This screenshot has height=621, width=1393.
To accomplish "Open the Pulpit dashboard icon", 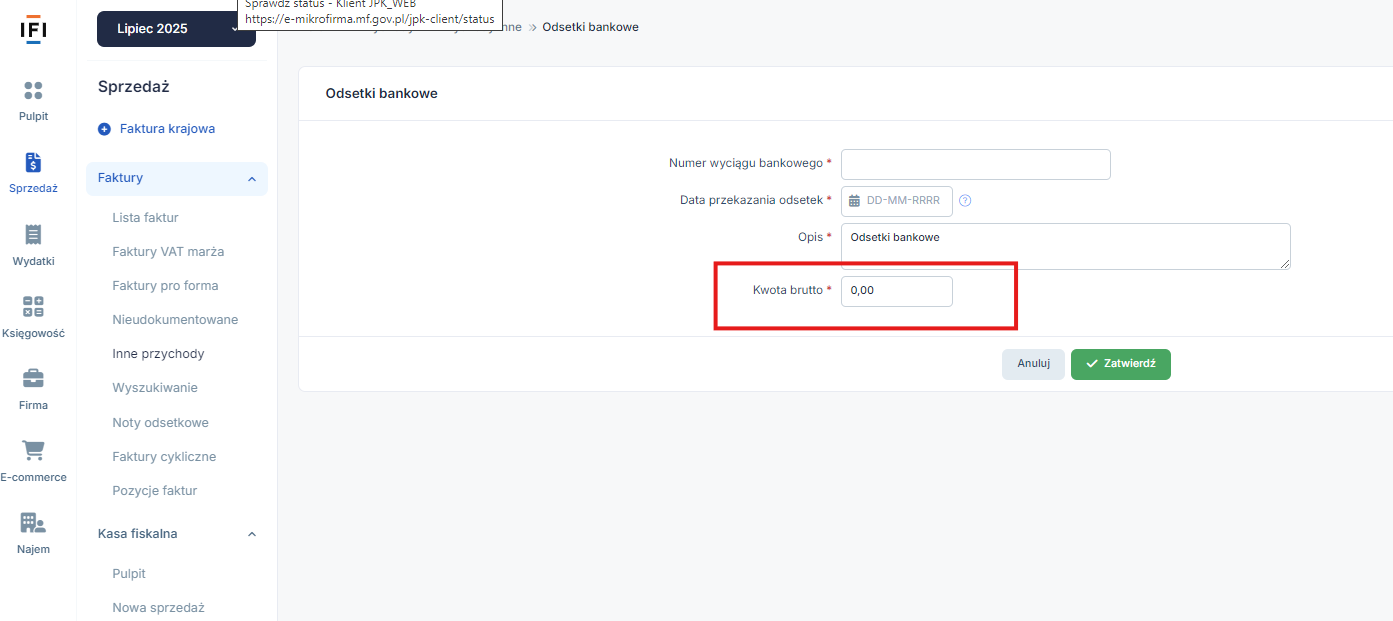I will (x=33, y=91).
